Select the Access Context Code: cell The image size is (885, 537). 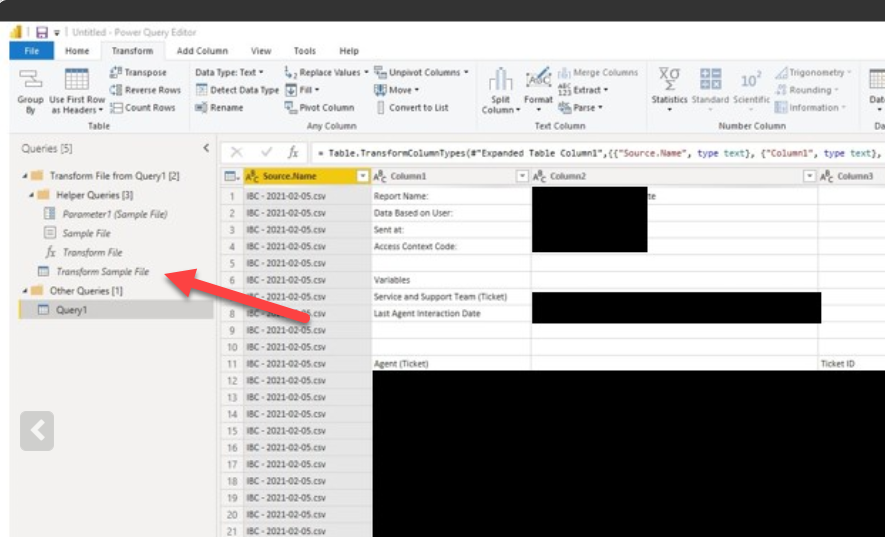pos(451,246)
